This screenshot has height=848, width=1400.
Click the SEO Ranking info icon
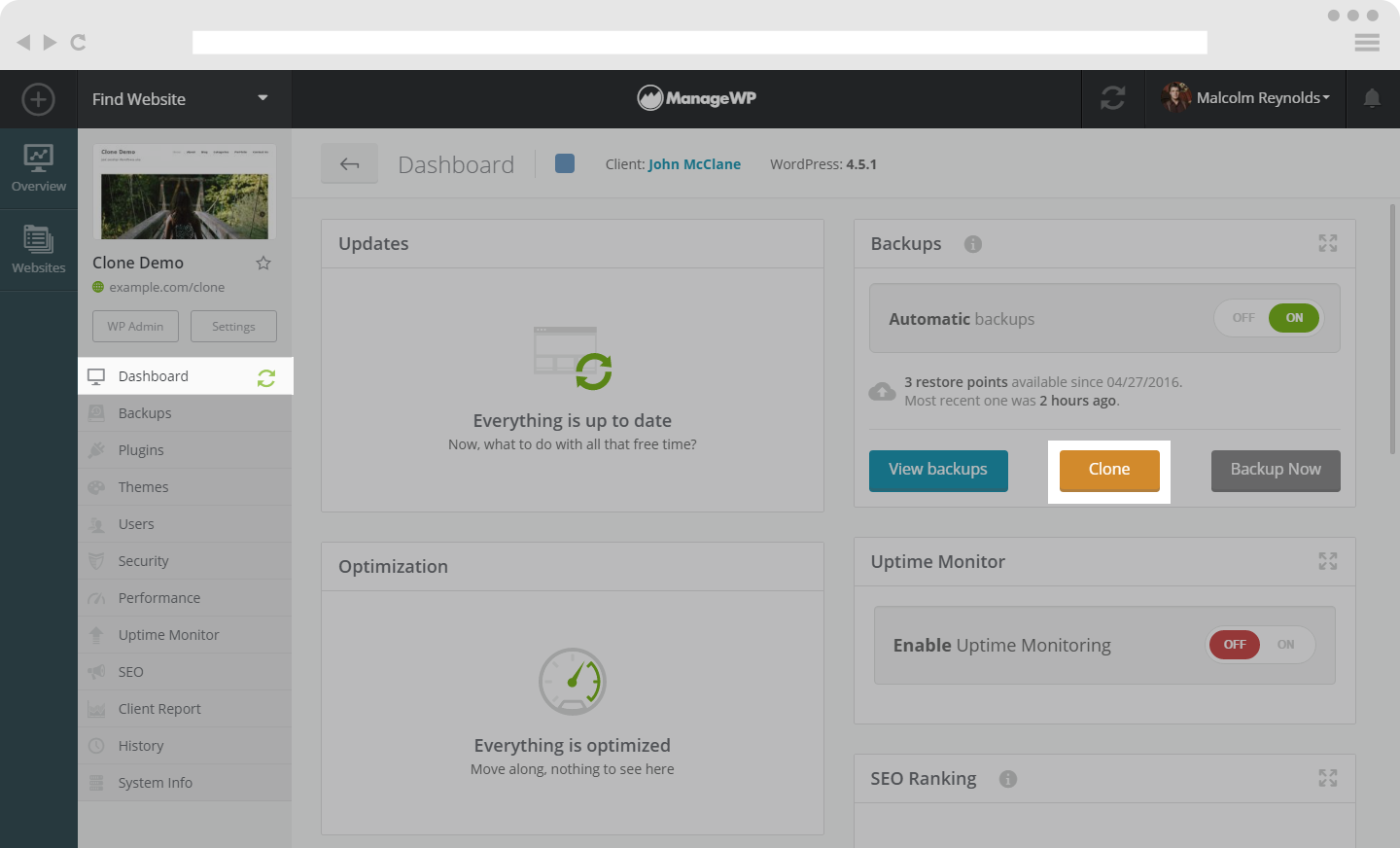pyautogui.click(x=1008, y=779)
